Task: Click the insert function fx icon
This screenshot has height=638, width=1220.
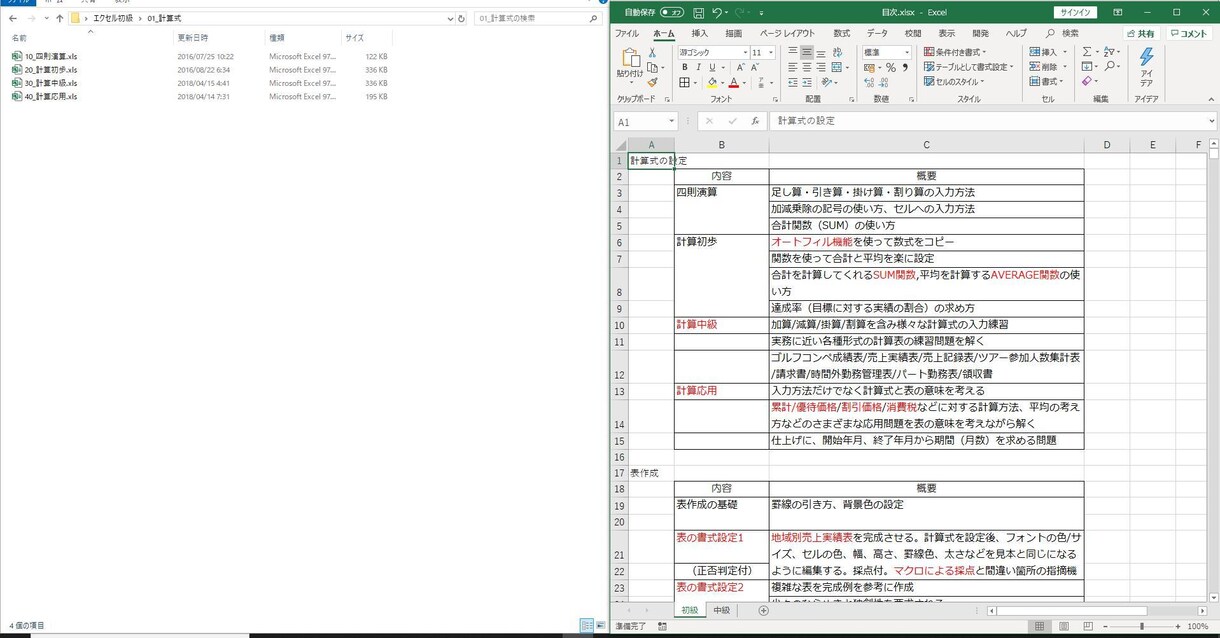Action: [x=755, y=121]
